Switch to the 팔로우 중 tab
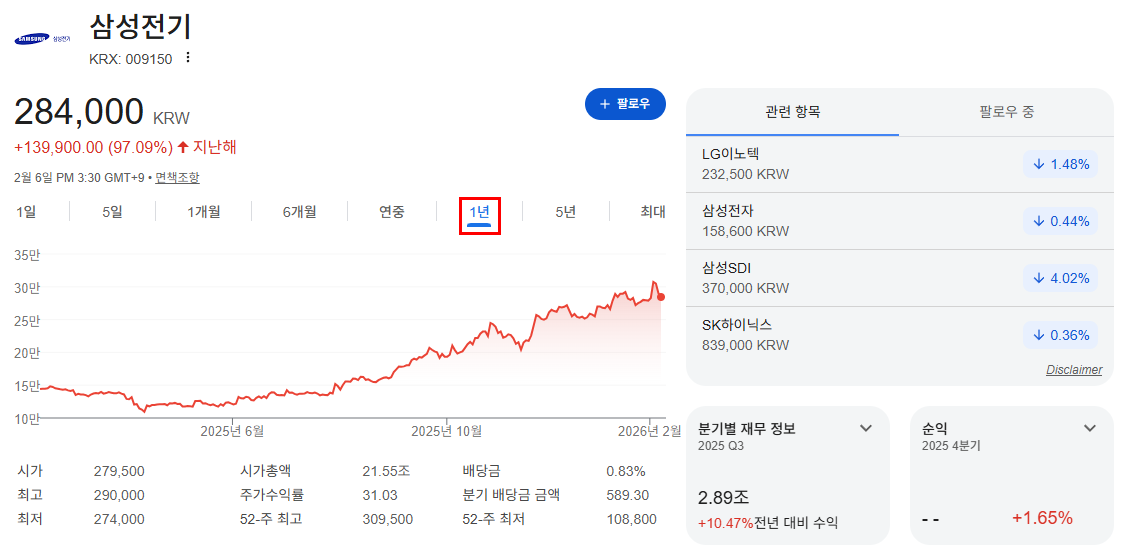 click(1007, 112)
